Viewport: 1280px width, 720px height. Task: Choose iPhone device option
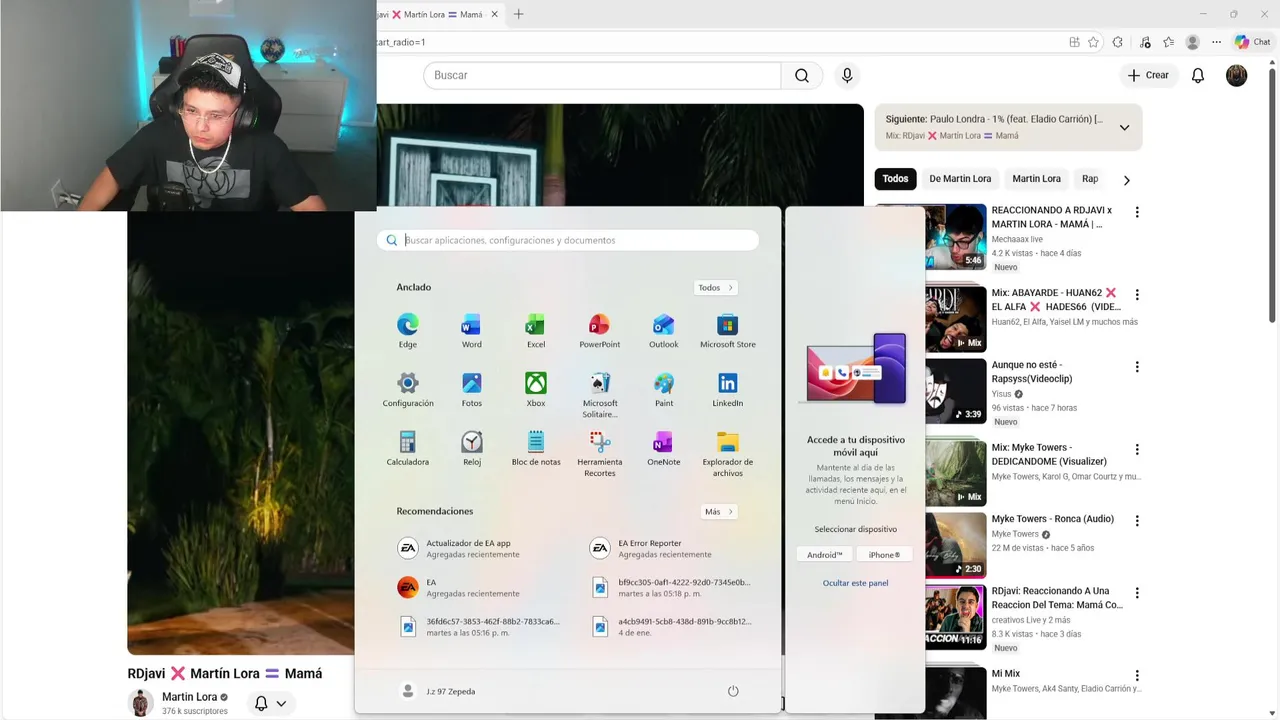point(884,555)
